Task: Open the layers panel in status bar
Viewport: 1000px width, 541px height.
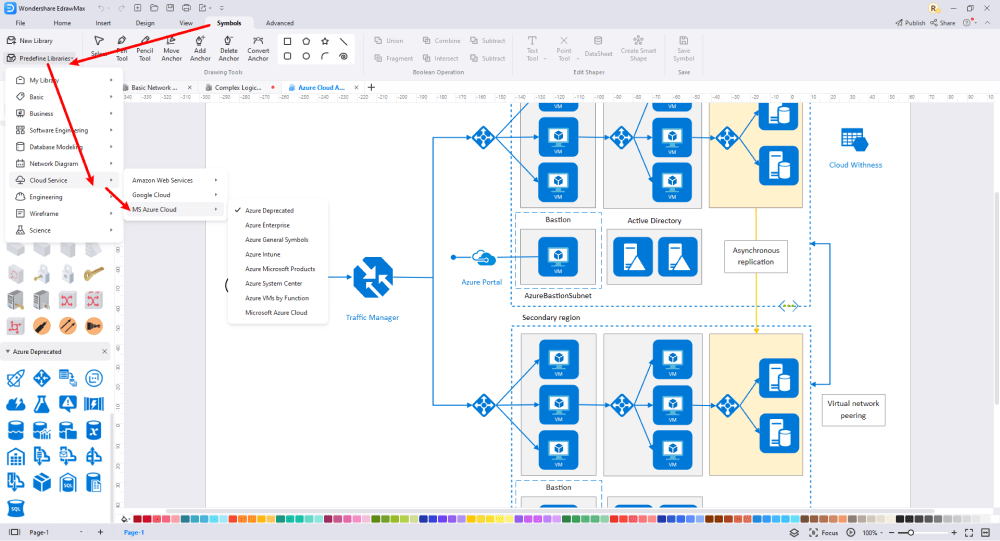Action: coord(794,533)
